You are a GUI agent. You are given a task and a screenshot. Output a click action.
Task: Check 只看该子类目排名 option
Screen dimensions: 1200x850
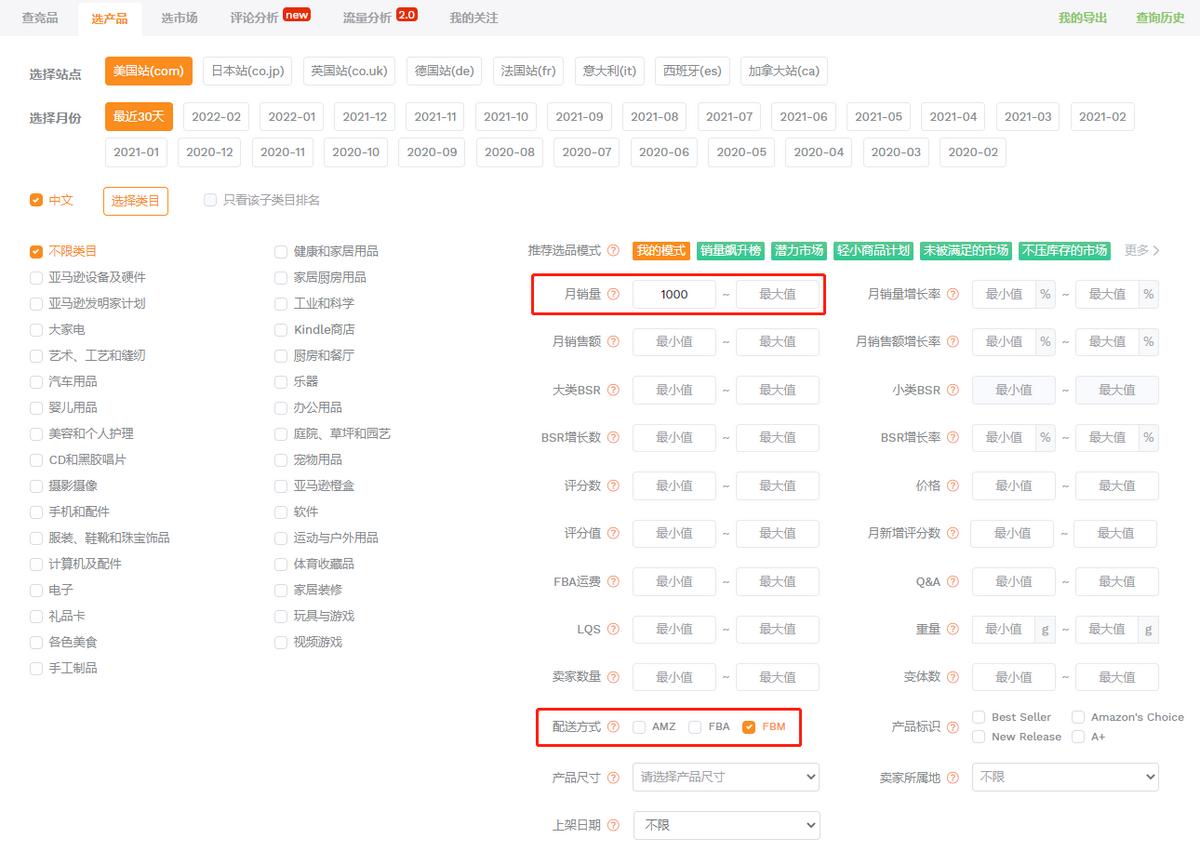210,200
